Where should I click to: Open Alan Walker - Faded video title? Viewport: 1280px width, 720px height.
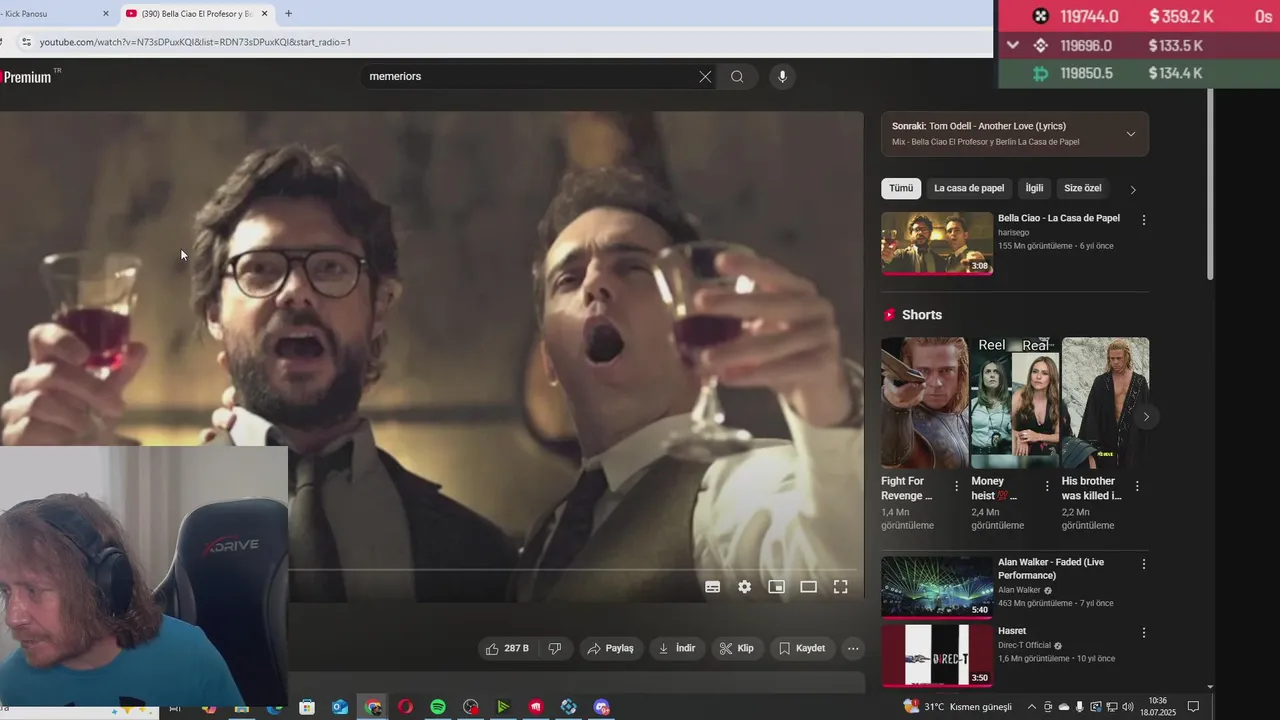[1051, 569]
